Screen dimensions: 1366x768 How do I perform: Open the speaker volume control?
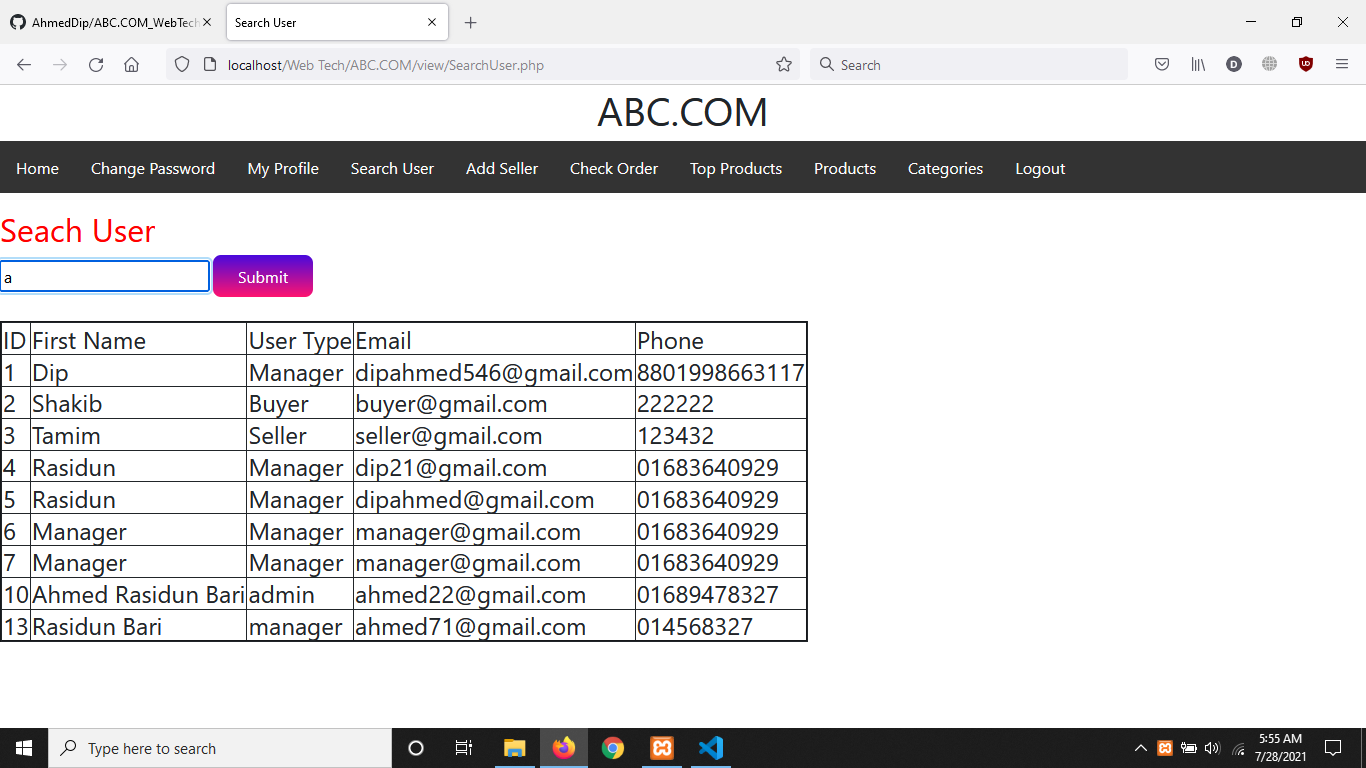point(1212,747)
